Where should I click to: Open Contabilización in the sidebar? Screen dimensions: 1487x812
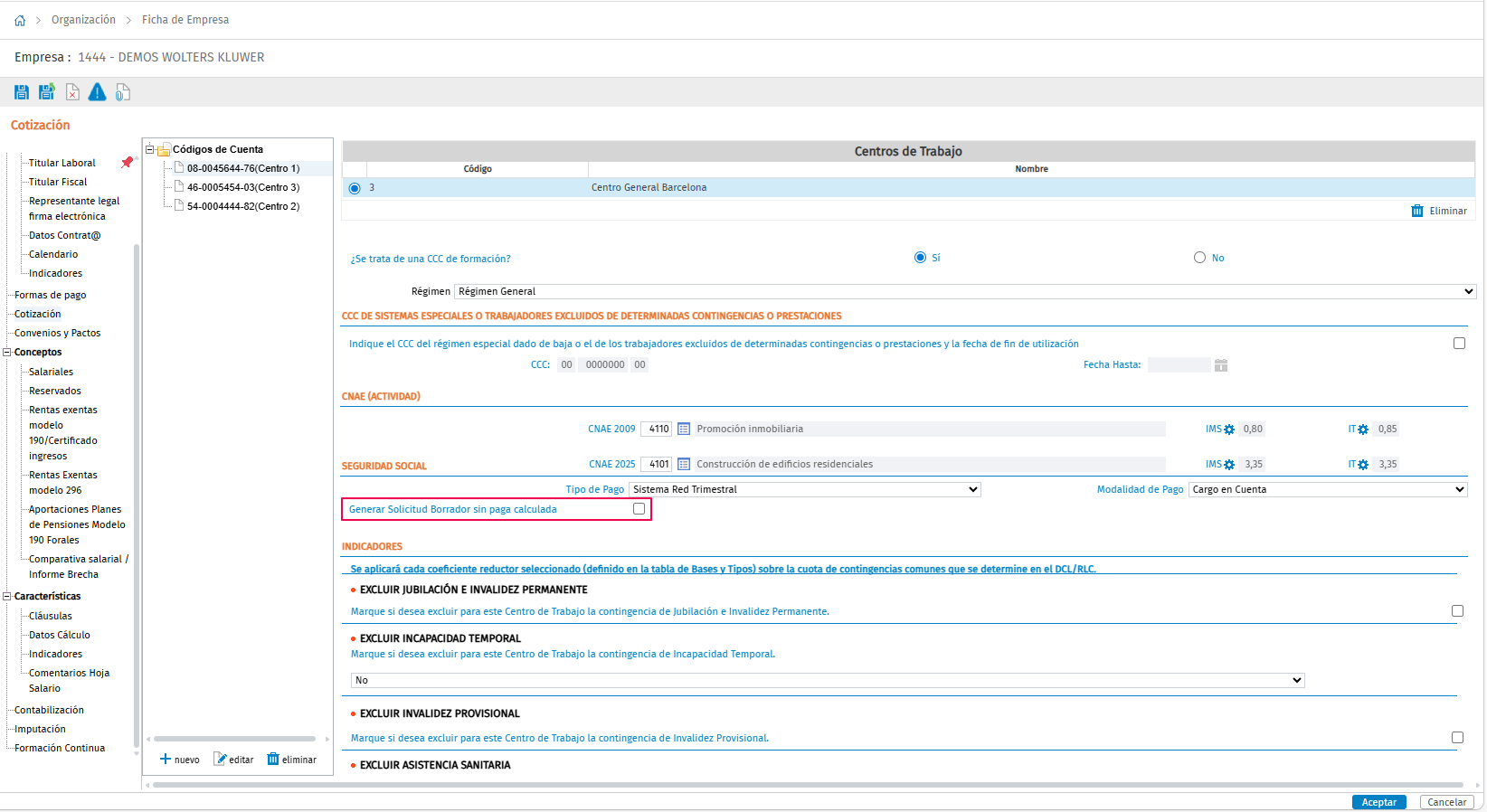pos(49,710)
